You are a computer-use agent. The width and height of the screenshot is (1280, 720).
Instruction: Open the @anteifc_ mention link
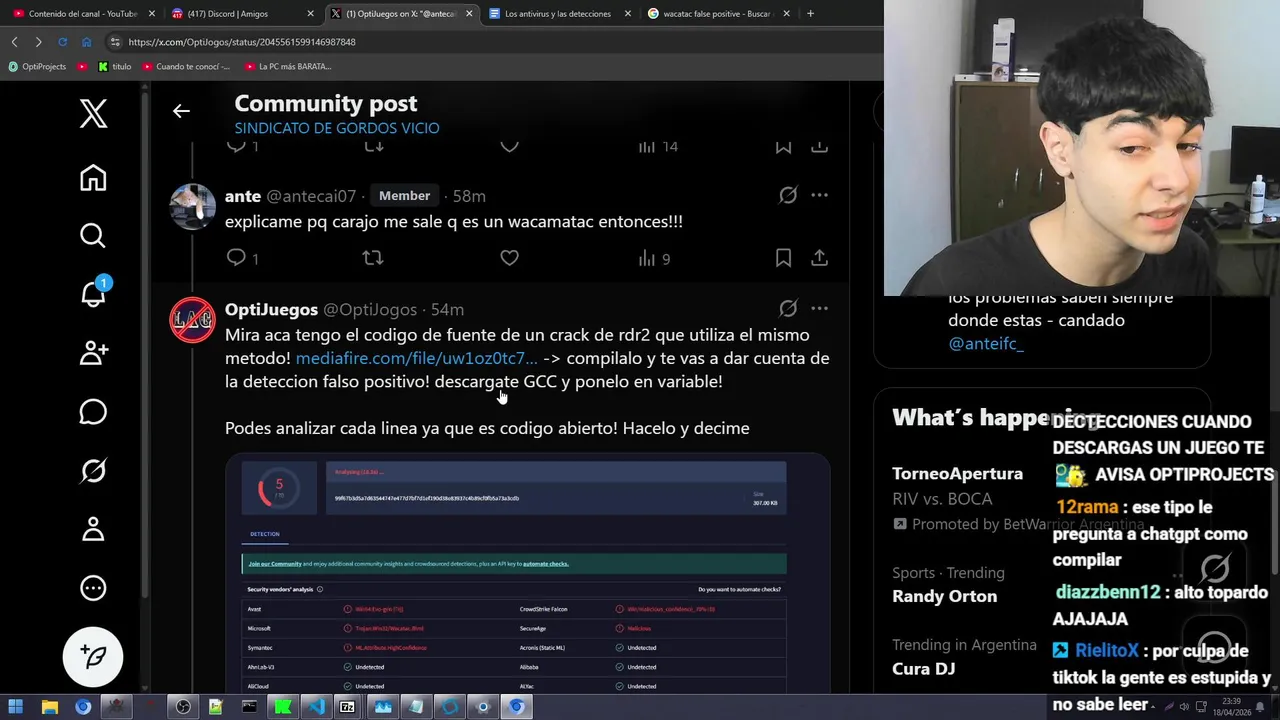[x=985, y=343]
